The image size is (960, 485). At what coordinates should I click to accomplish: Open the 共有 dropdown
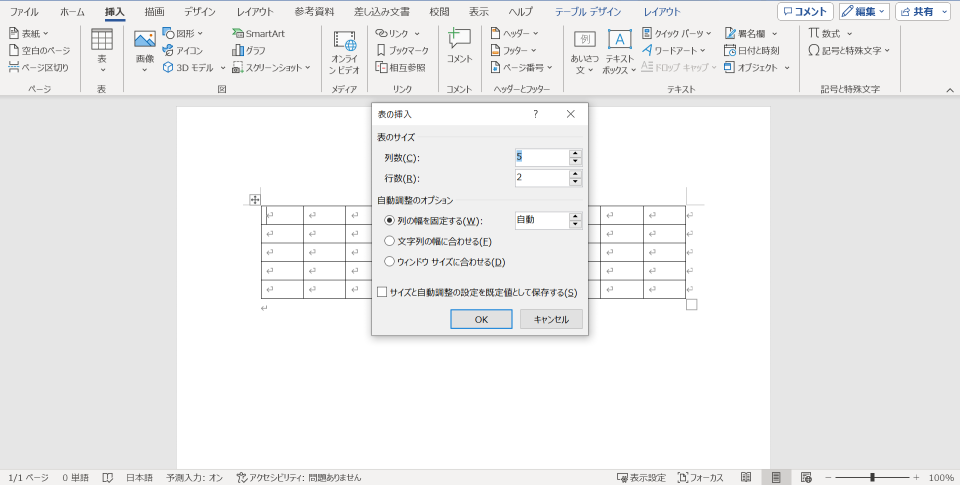pos(947,12)
